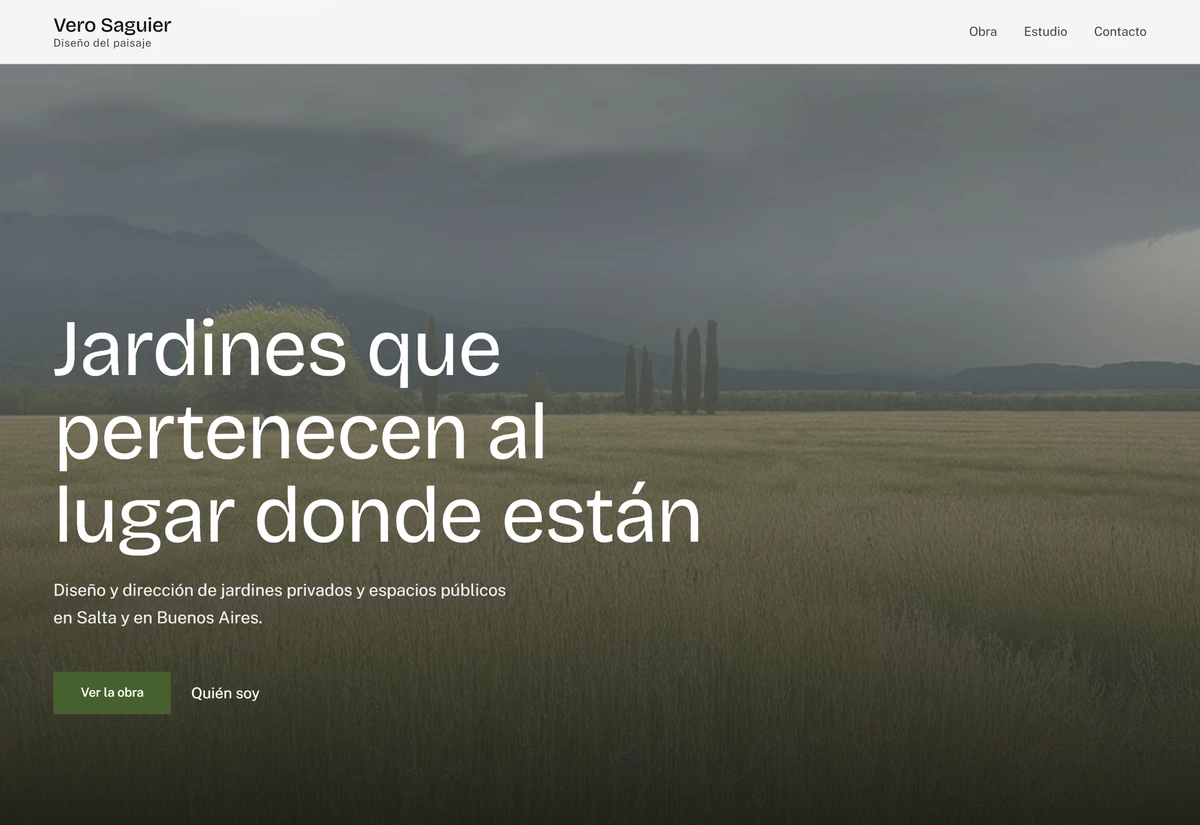
Task: Click the 'Diseño del paisaje' tagline
Action: point(102,44)
